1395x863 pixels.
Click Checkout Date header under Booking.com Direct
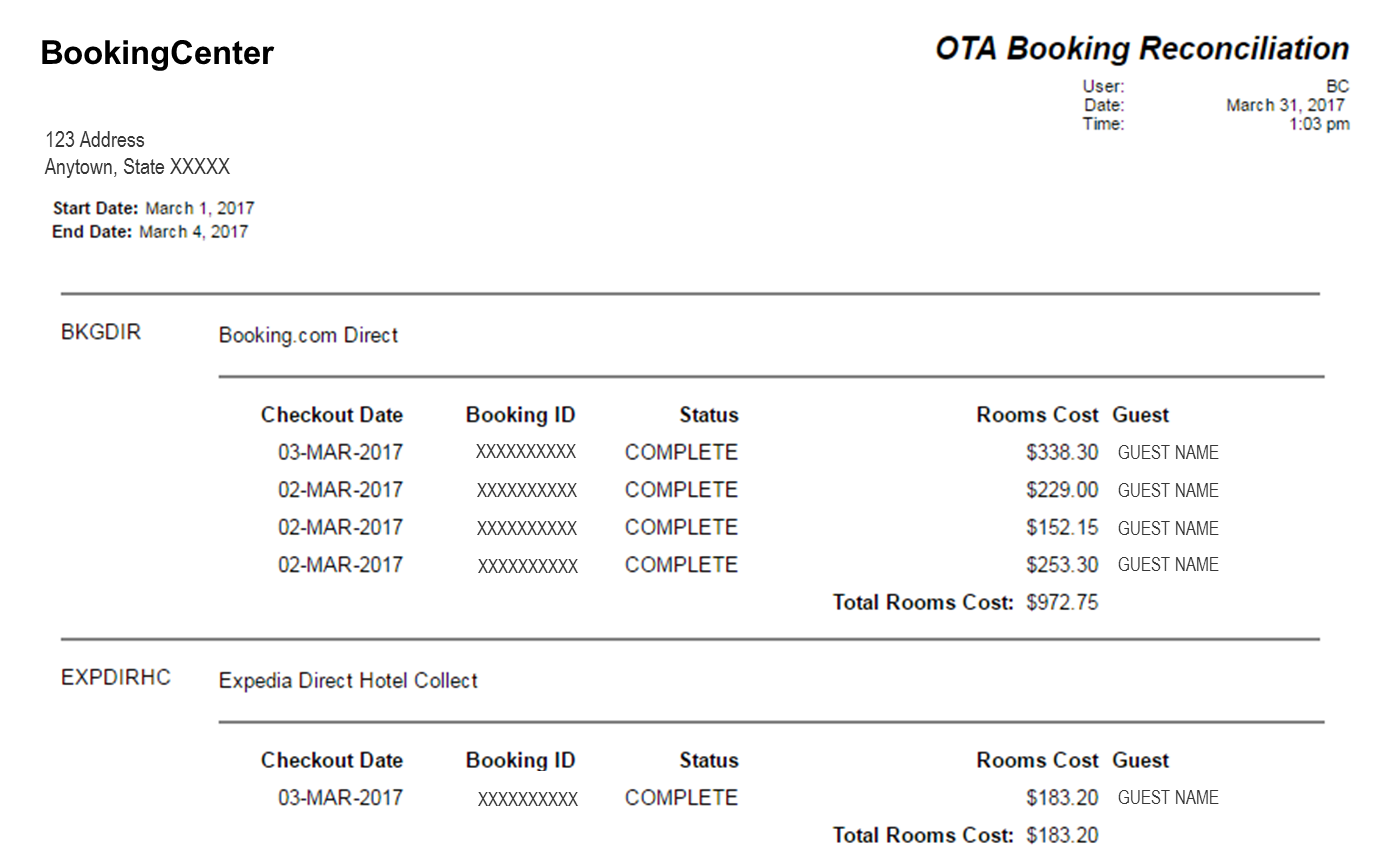point(332,415)
